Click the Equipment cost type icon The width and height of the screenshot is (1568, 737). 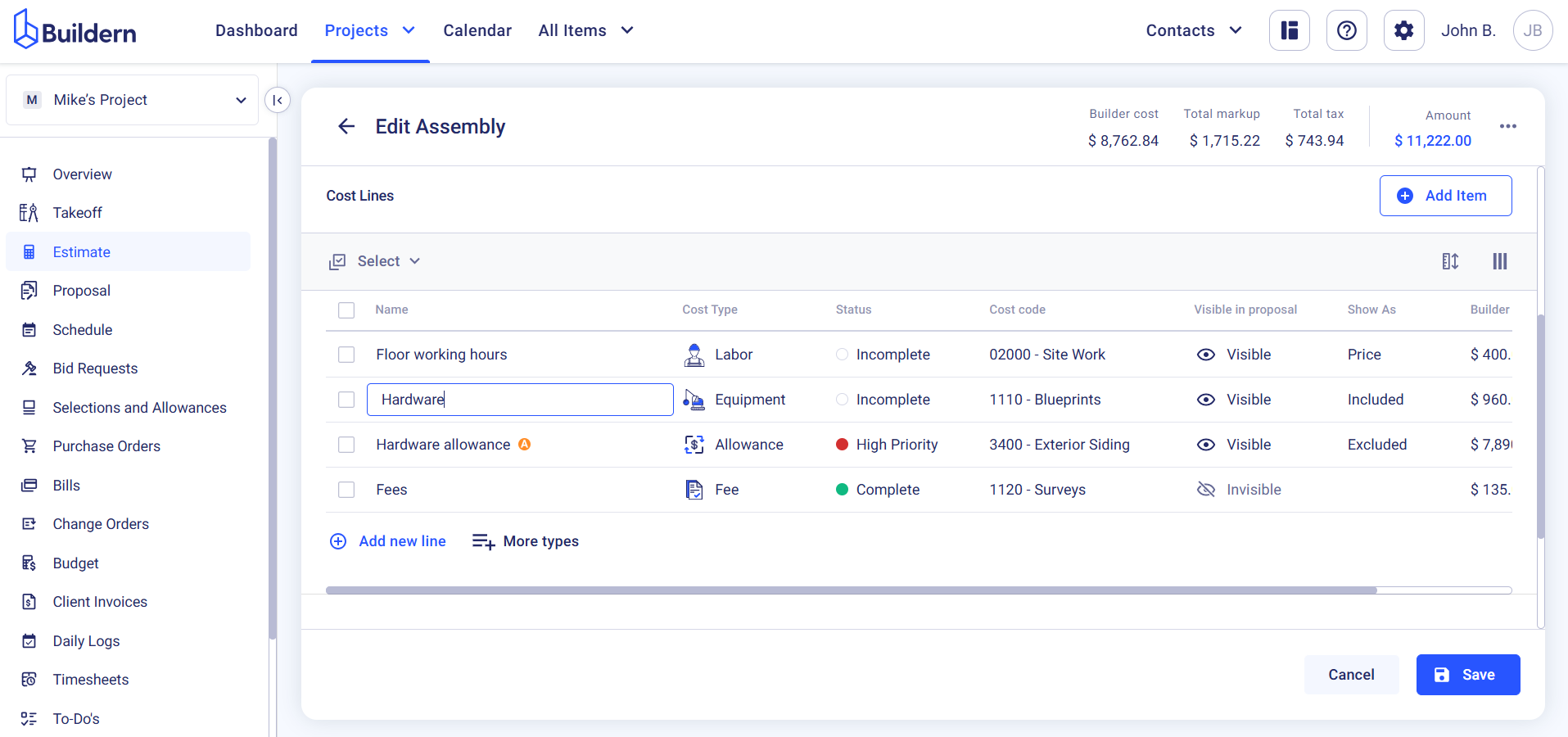[x=694, y=400]
